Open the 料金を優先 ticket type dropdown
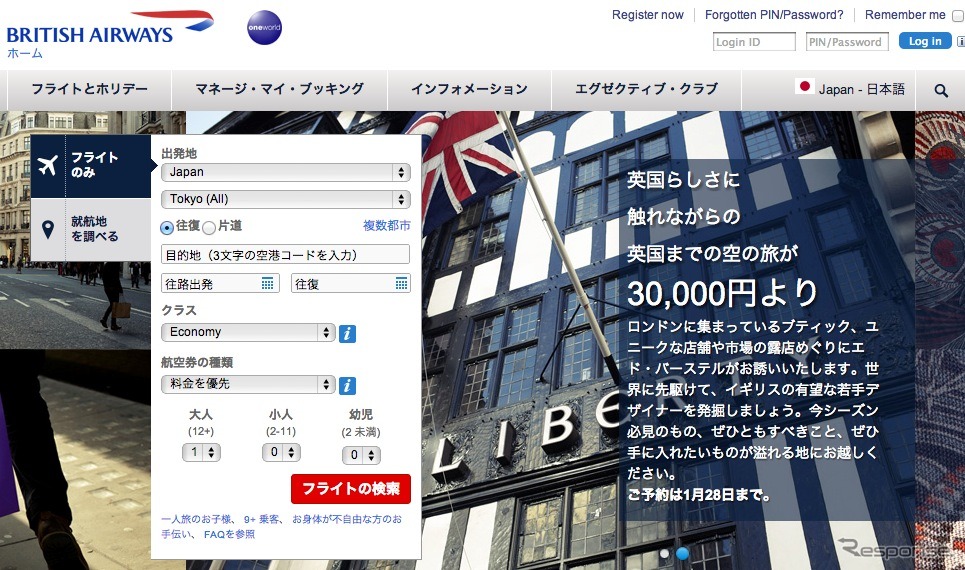 click(x=248, y=384)
